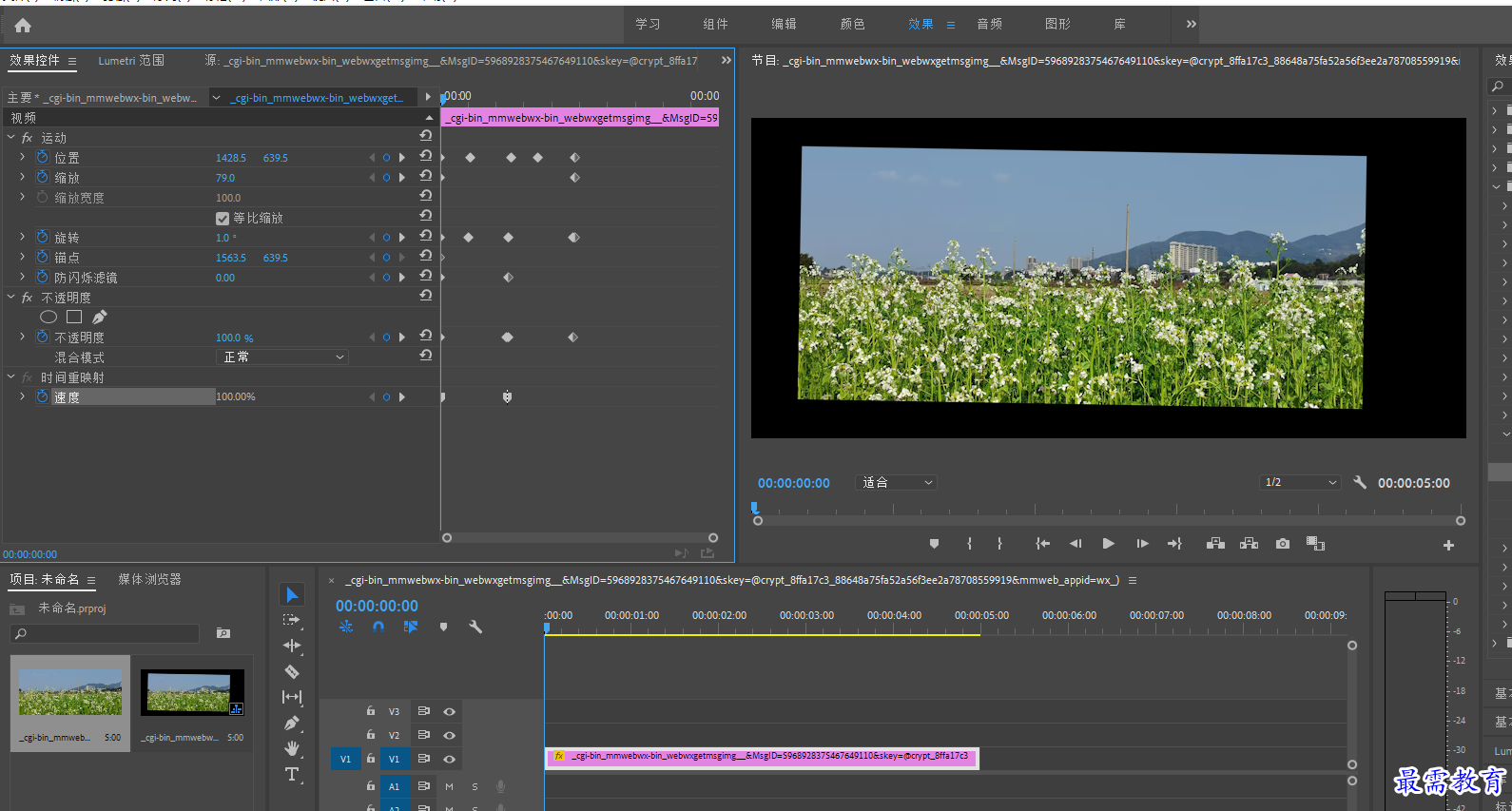Toggle V2 track output eye

449,735
